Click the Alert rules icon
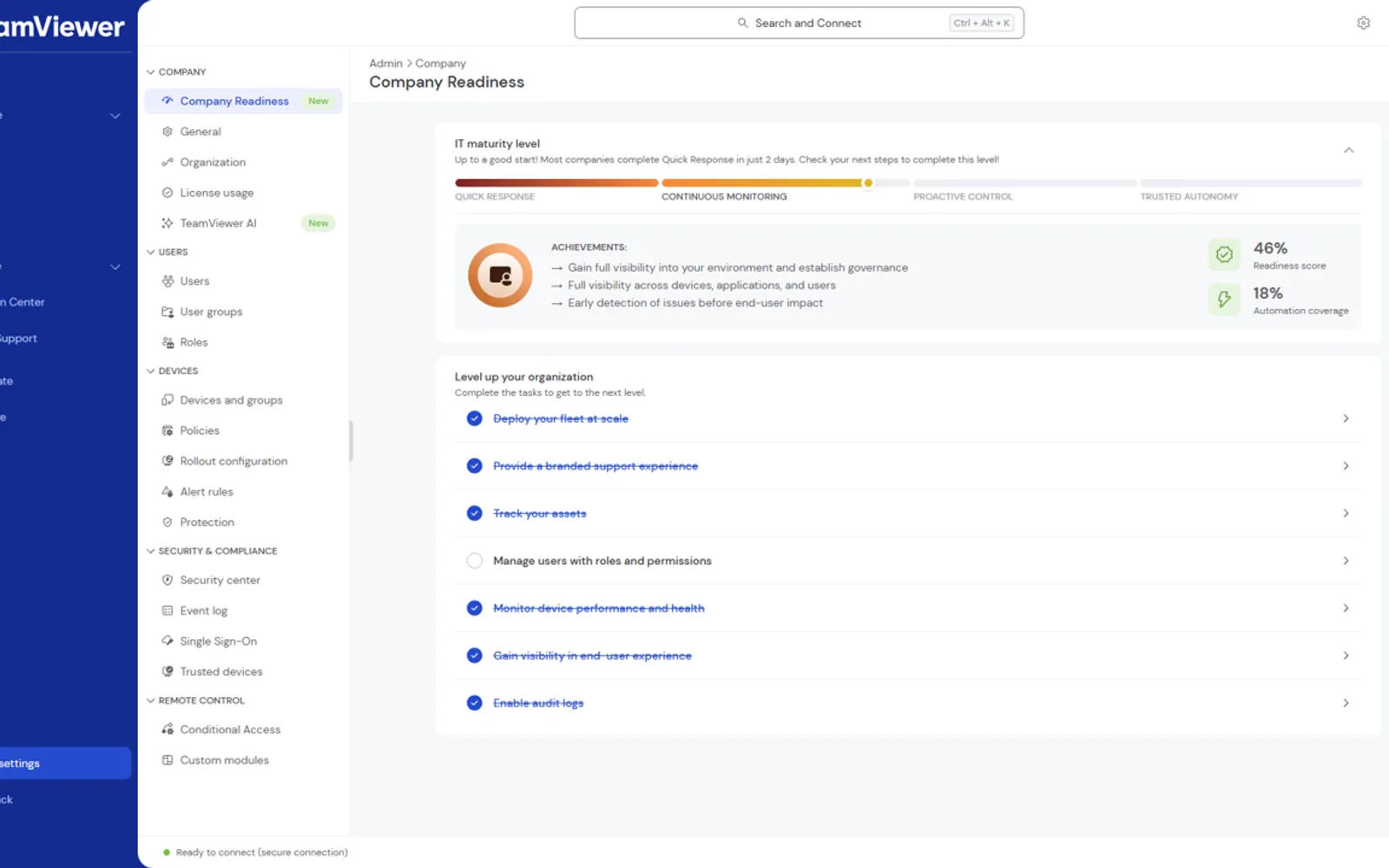This screenshot has height=868, width=1389. pyautogui.click(x=168, y=491)
